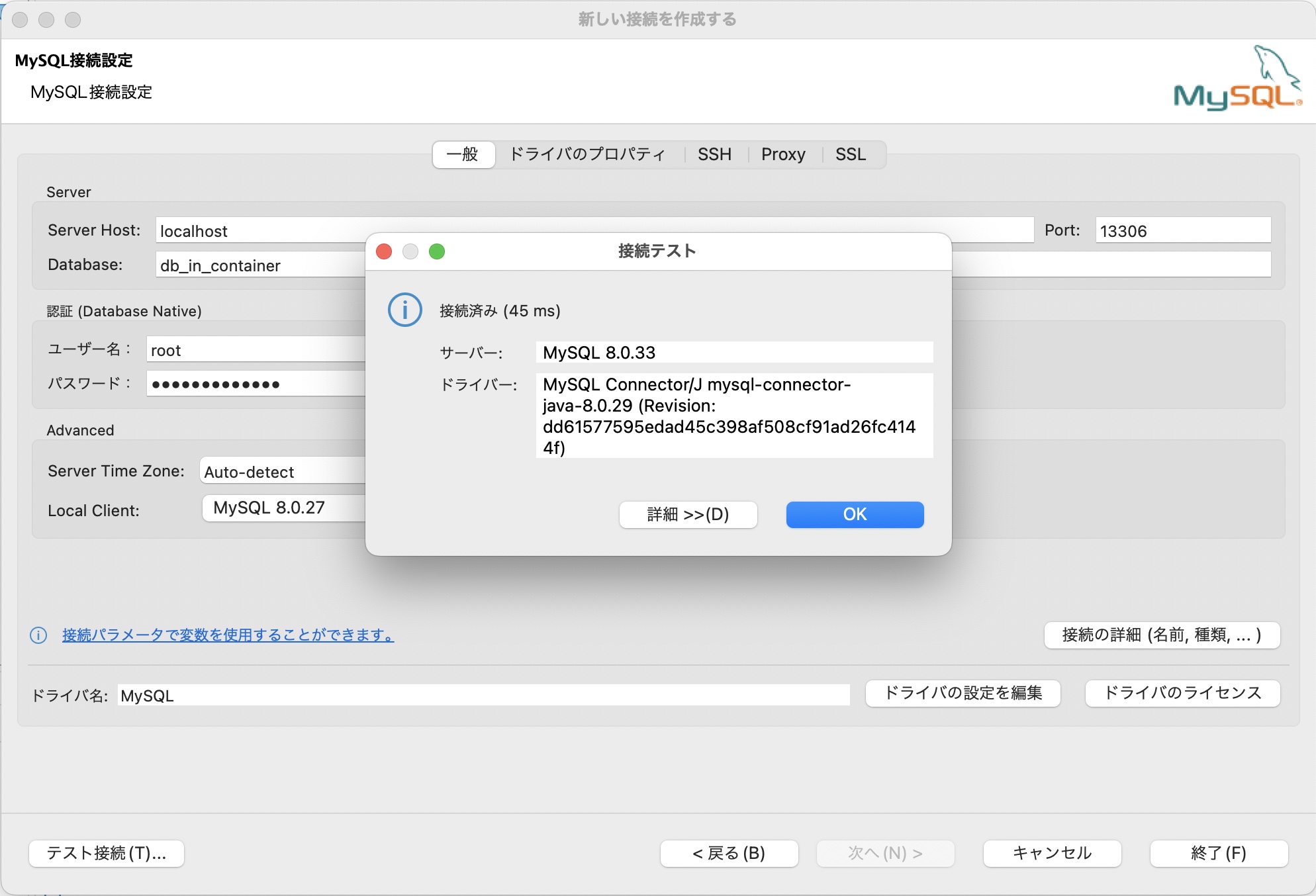Viewport: 1316px width, 896px height.
Task: Click the キャンセル button
Action: pos(1053,853)
